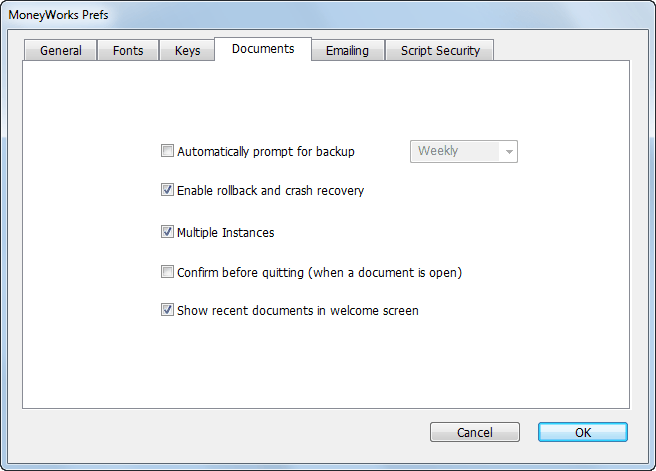
Task: Switch to the General tab
Action: [61, 50]
